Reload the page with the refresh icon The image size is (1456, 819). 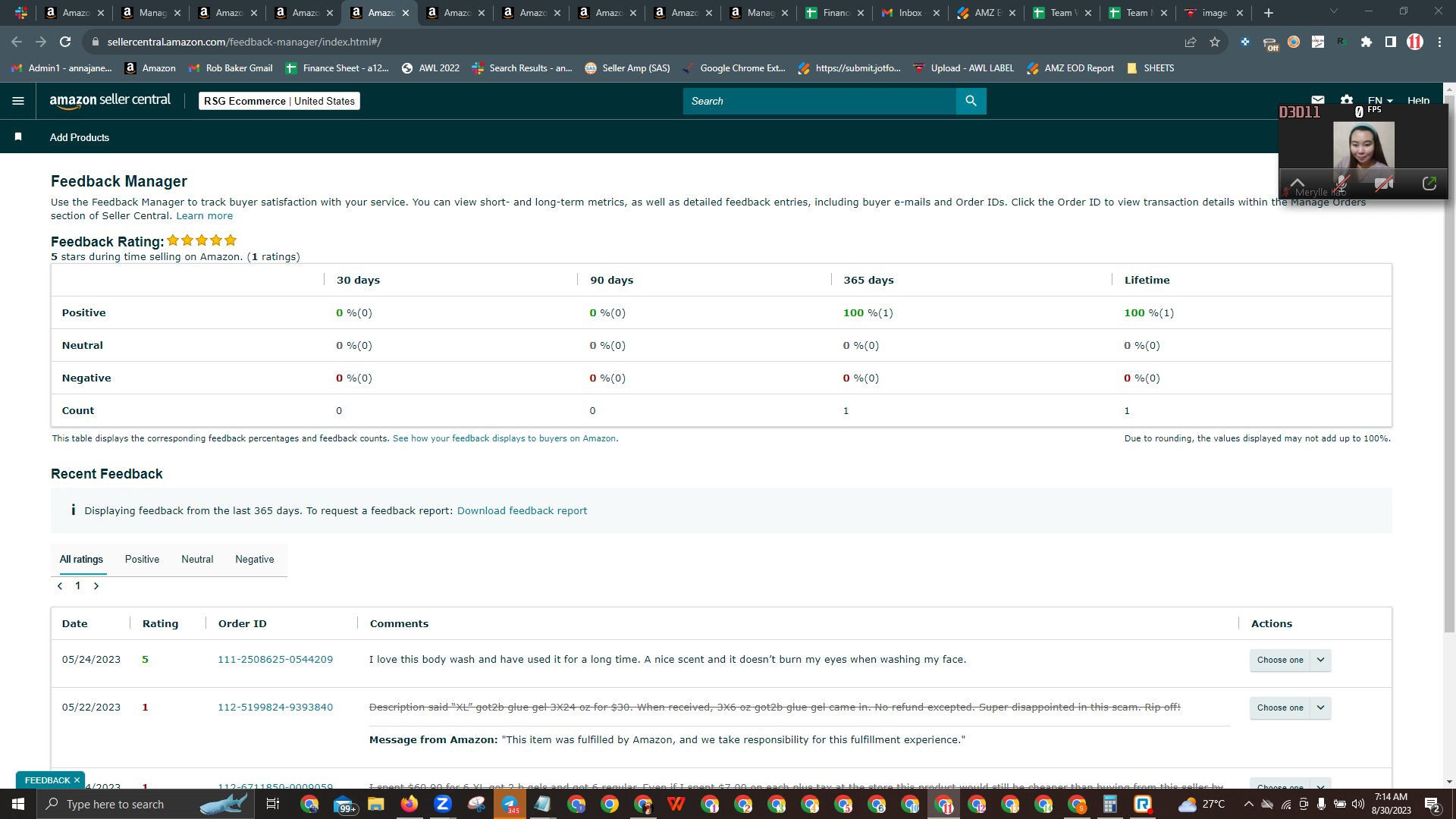(65, 42)
